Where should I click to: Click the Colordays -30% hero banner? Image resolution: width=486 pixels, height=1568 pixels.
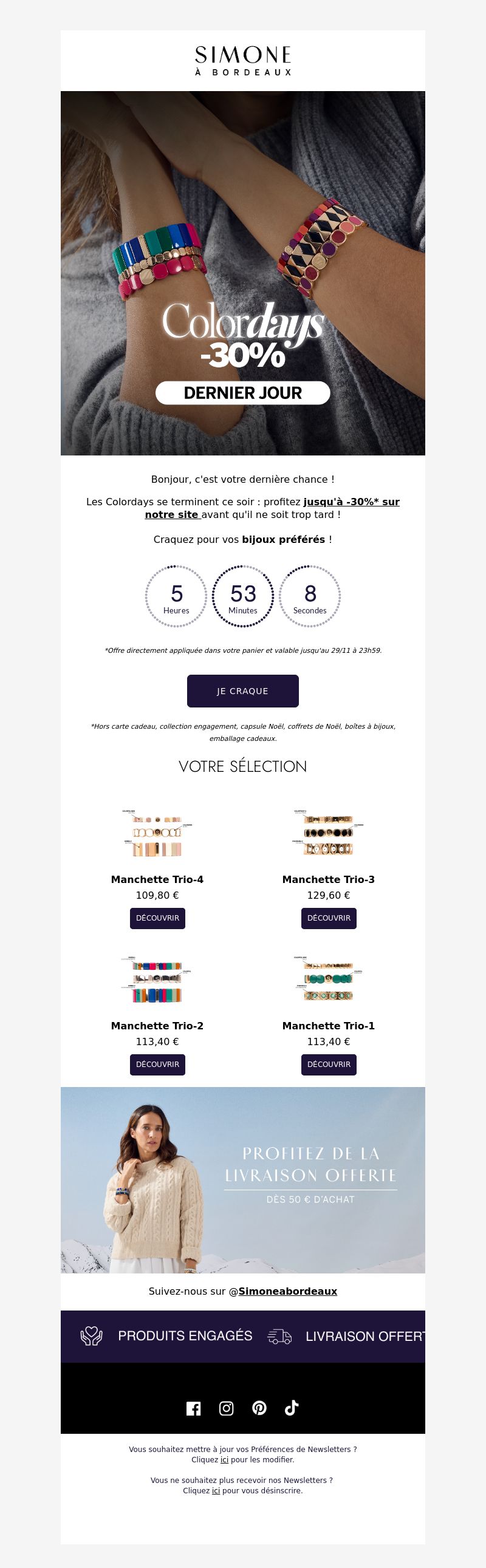point(243,273)
